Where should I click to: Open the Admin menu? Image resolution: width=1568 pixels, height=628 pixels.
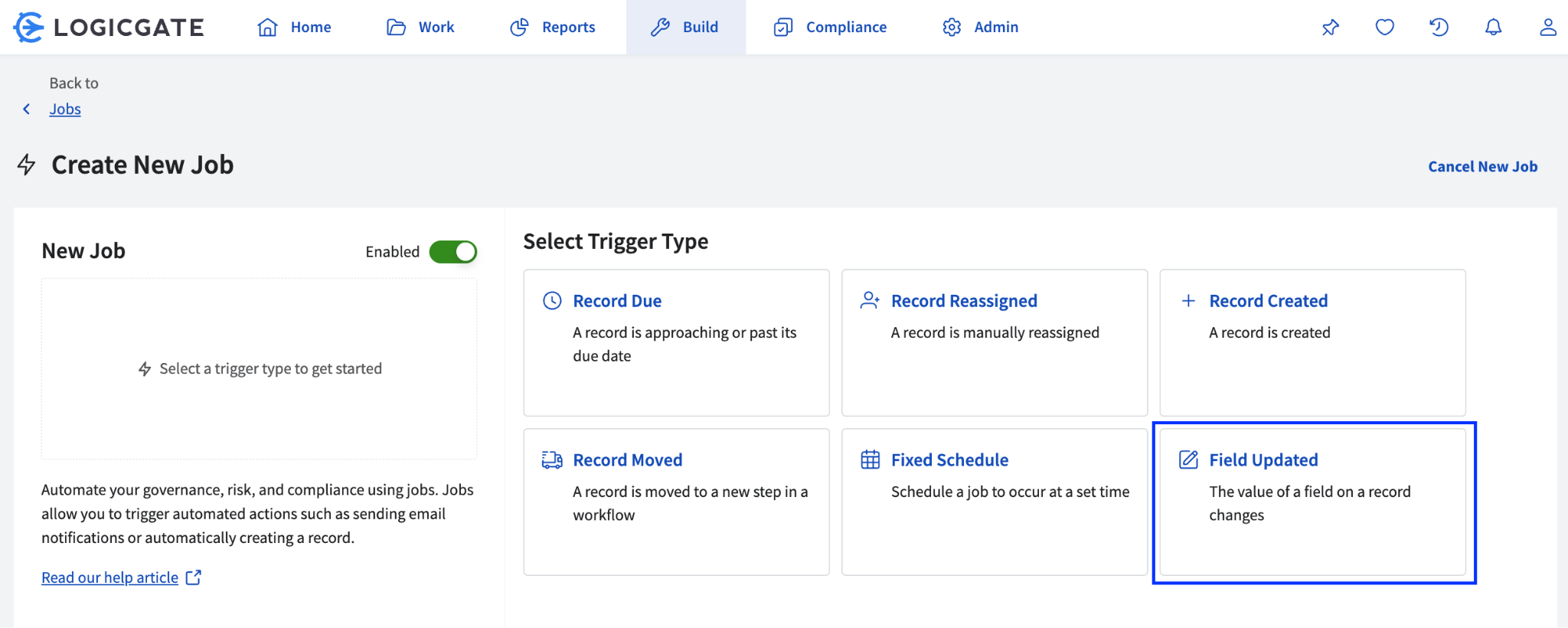(981, 28)
